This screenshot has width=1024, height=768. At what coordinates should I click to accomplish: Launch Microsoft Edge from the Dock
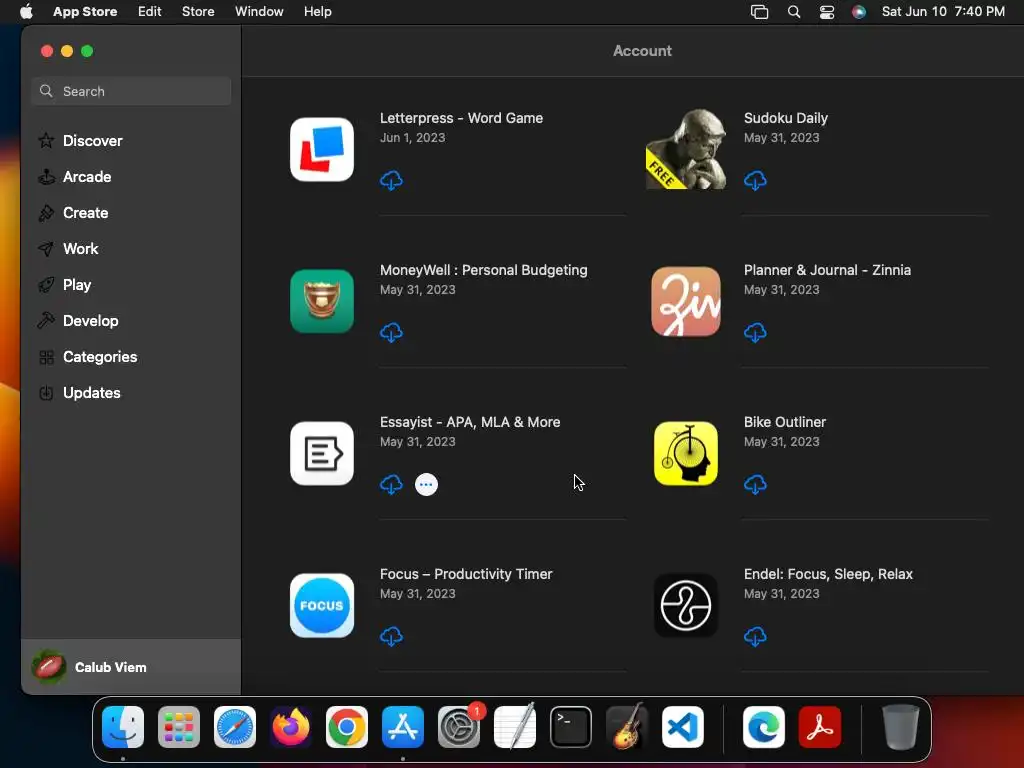(764, 727)
